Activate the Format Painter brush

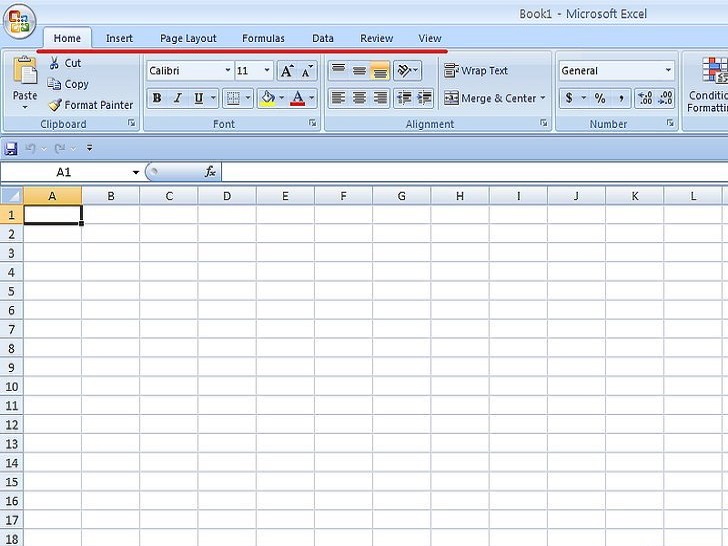(91, 105)
